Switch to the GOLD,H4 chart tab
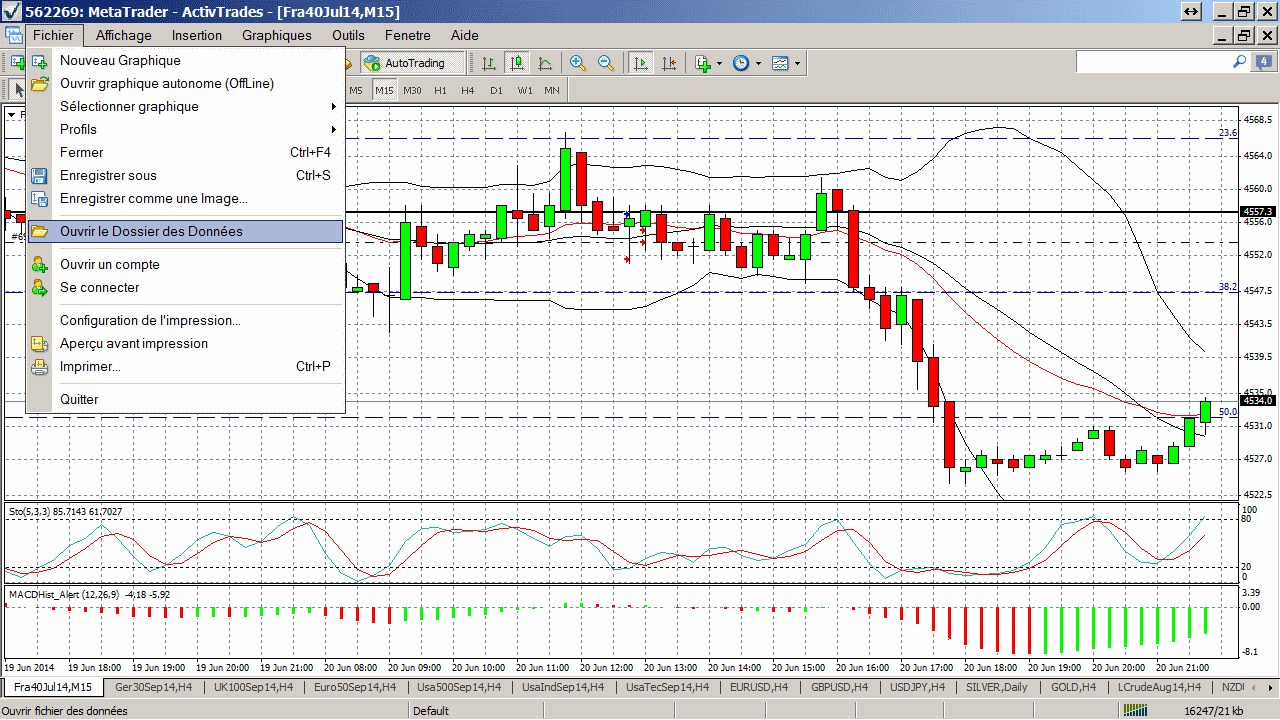This screenshot has width=1280, height=720. coord(1073,688)
